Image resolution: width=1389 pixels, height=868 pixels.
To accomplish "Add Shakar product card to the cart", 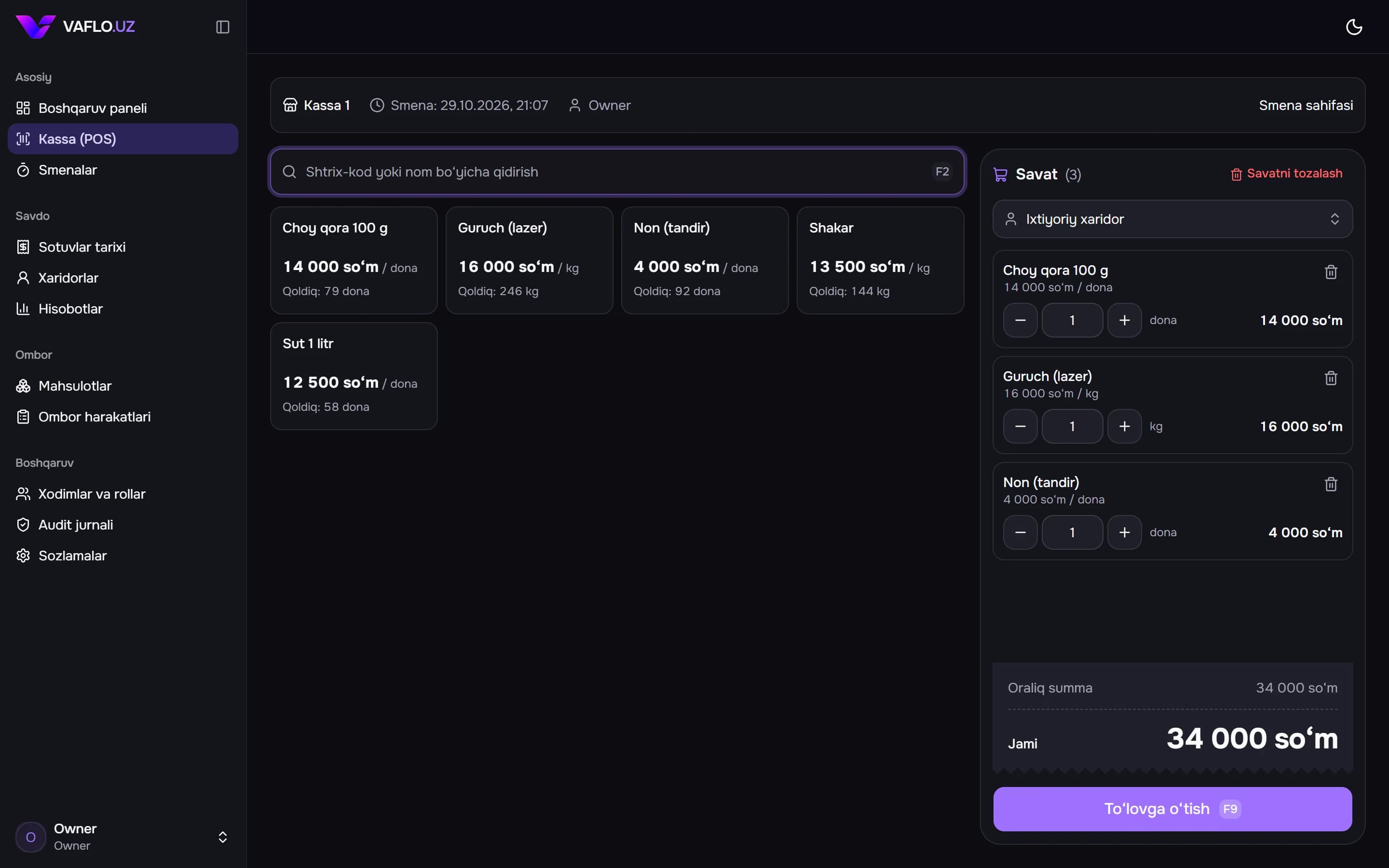I will 881,260.
